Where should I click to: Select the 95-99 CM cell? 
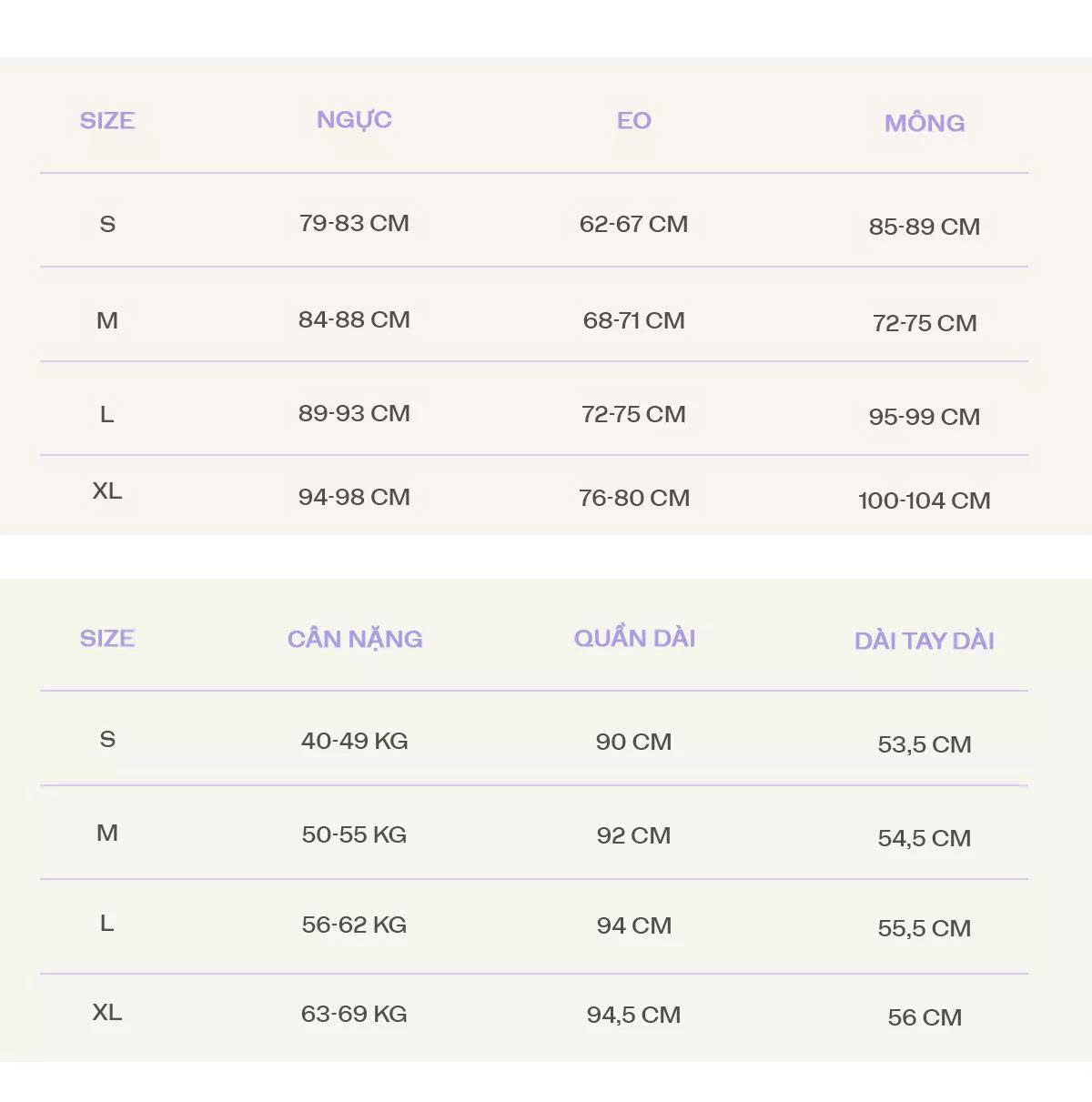click(x=924, y=417)
